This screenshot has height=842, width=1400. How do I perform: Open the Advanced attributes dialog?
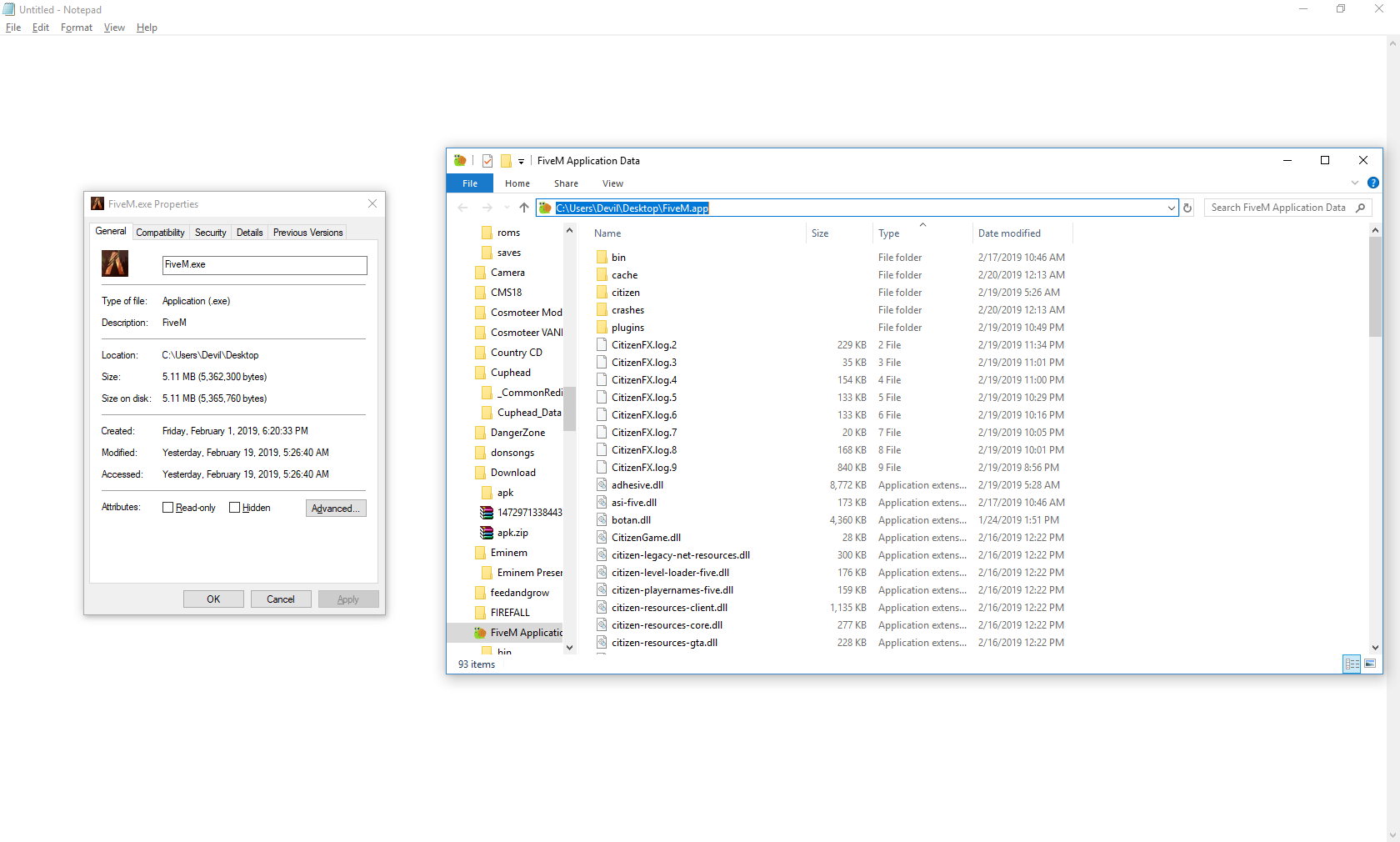pos(335,508)
